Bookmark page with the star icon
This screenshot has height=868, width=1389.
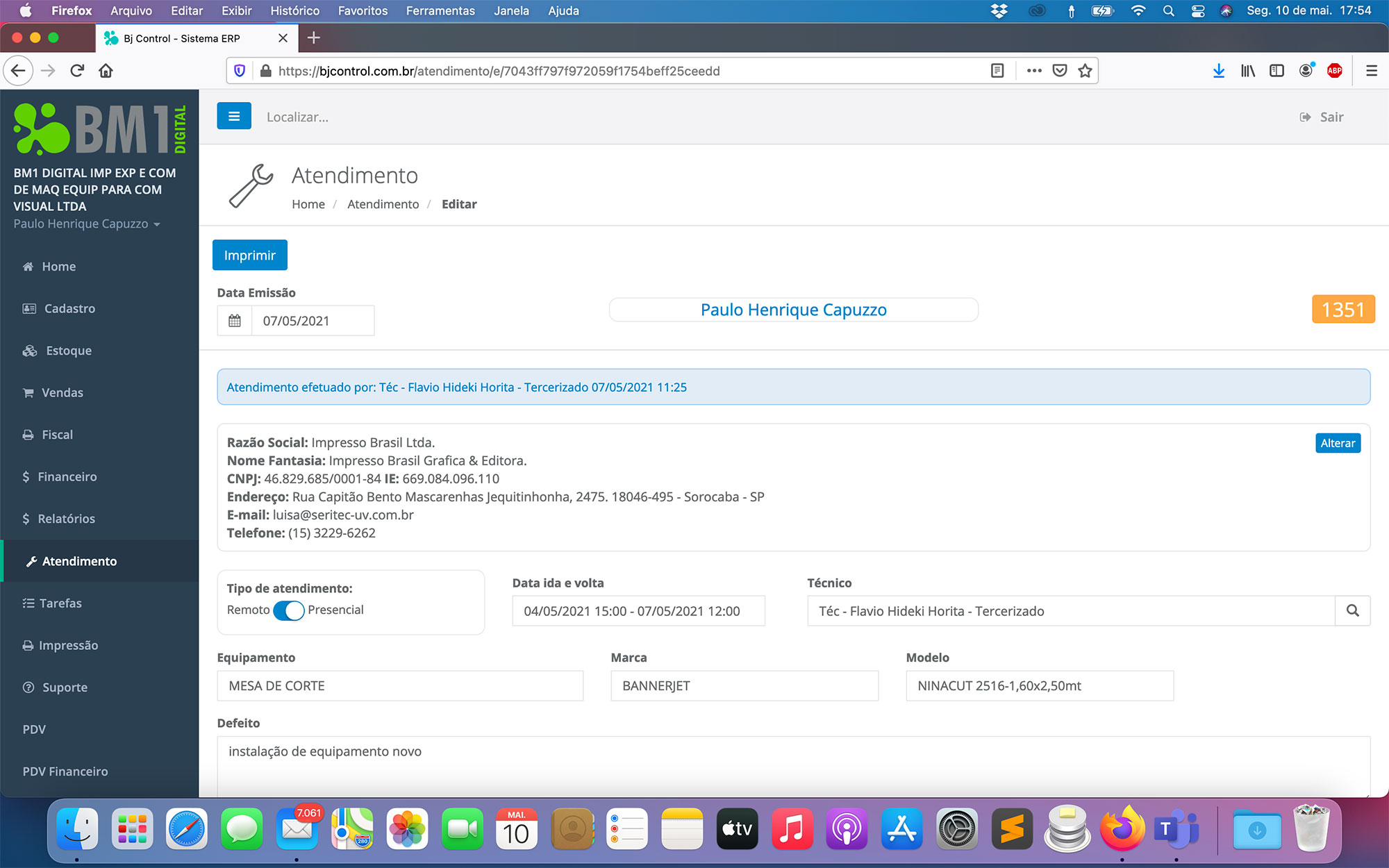(x=1085, y=71)
